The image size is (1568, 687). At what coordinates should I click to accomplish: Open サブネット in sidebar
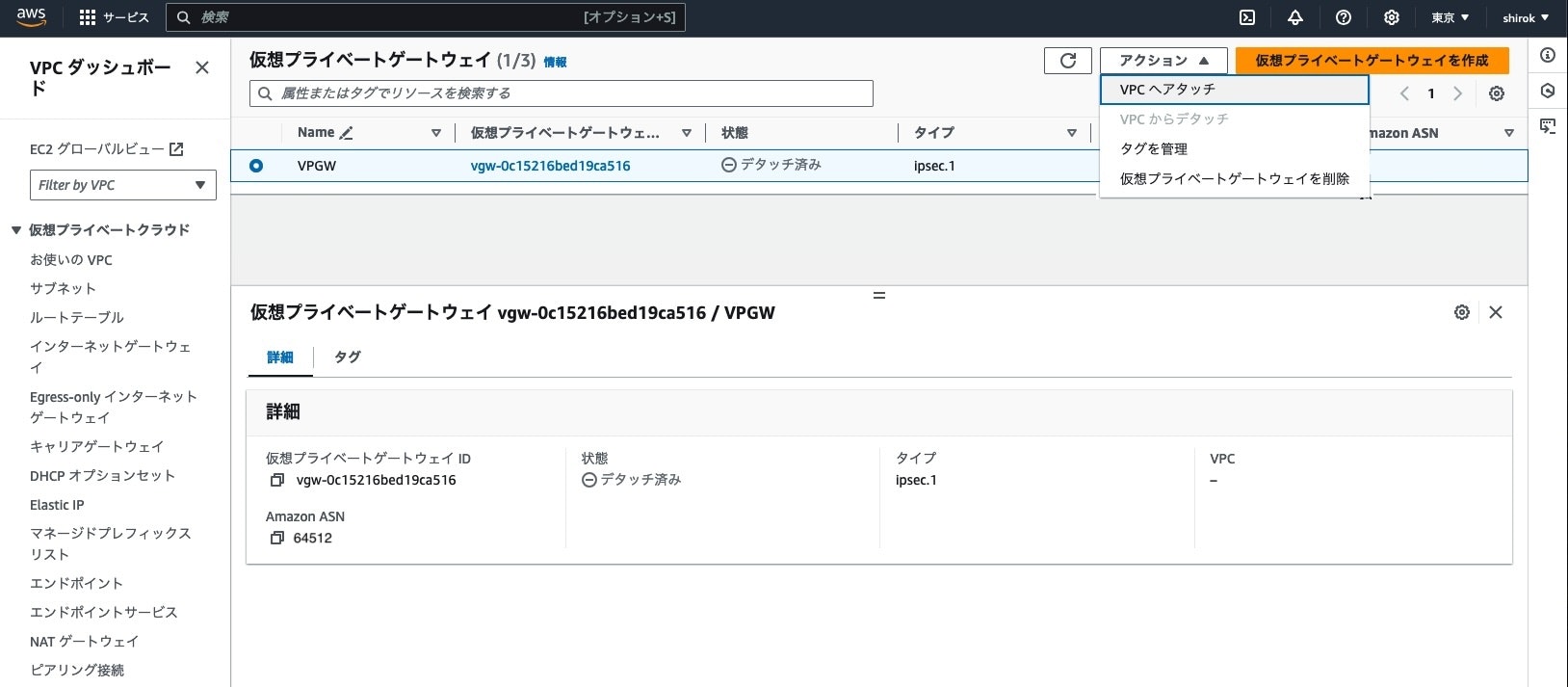point(63,289)
